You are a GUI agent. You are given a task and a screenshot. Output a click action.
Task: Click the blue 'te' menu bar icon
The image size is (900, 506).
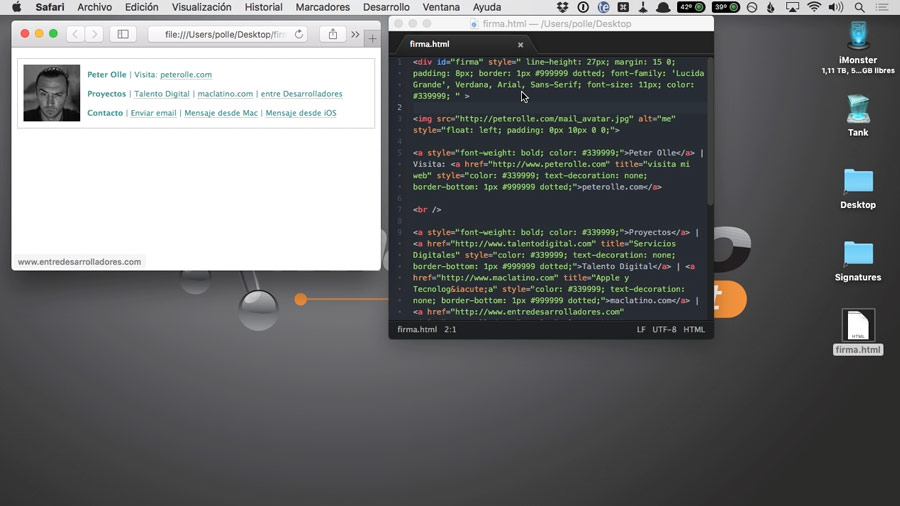pos(603,7)
